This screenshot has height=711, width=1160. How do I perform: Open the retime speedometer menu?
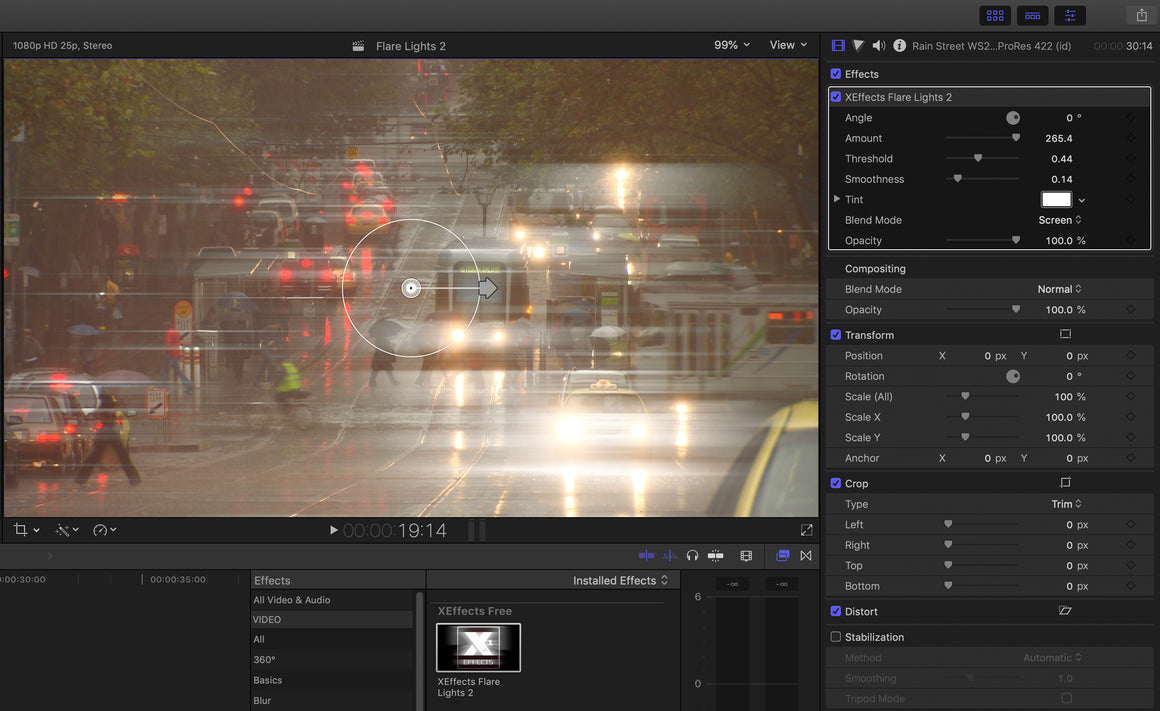104,530
